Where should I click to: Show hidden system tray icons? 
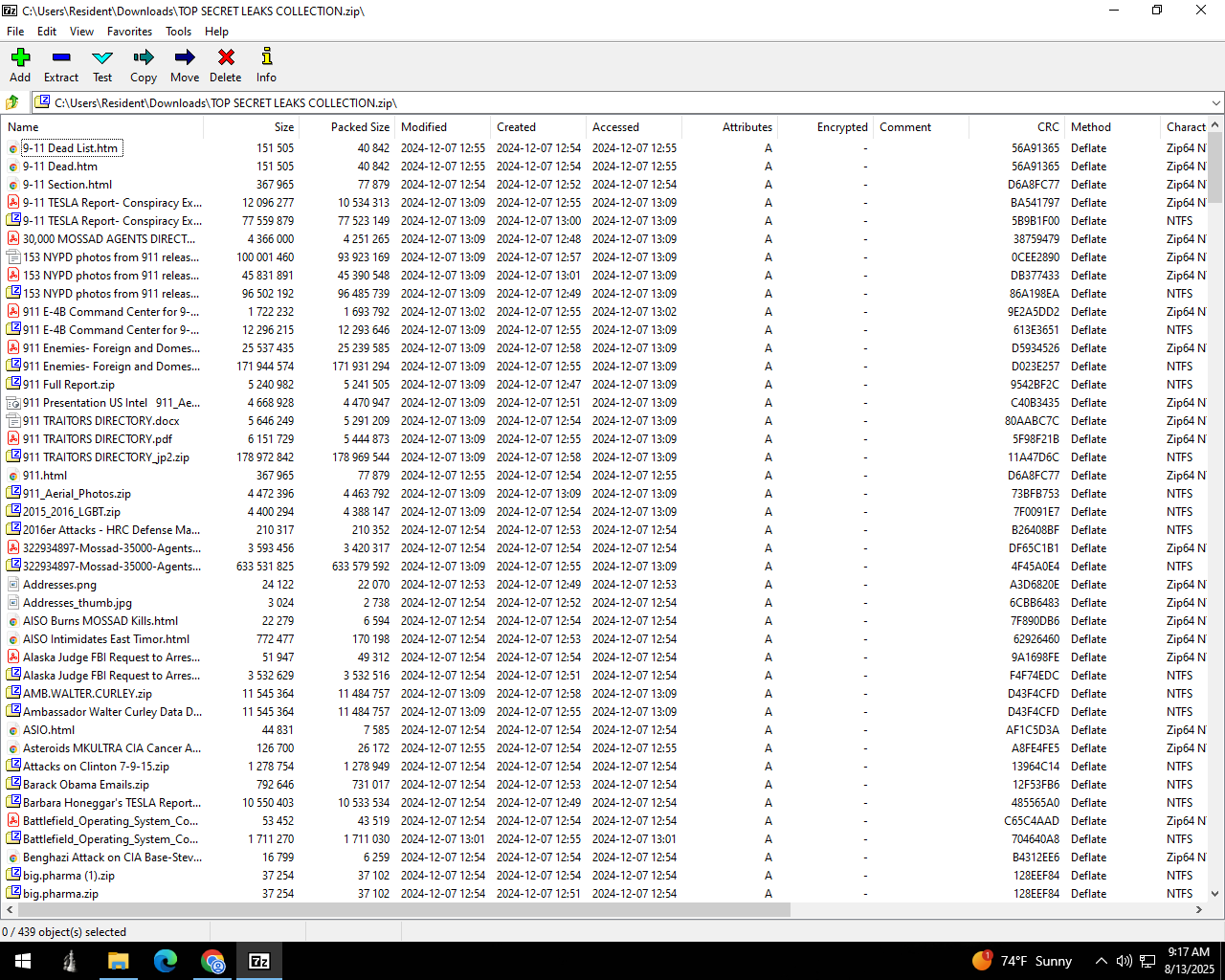[1101, 961]
